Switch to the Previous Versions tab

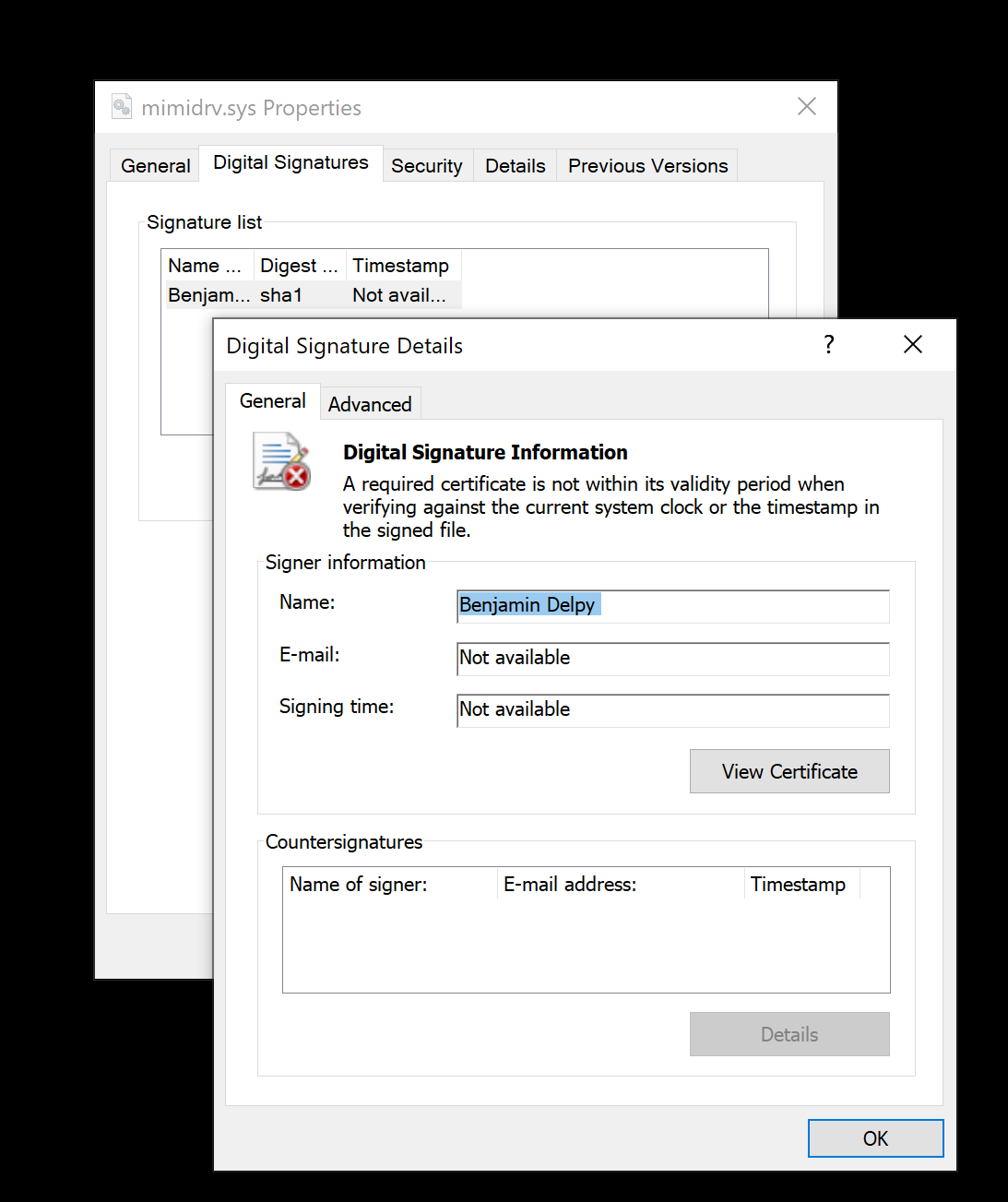pyautogui.click(x=647, y=166)
